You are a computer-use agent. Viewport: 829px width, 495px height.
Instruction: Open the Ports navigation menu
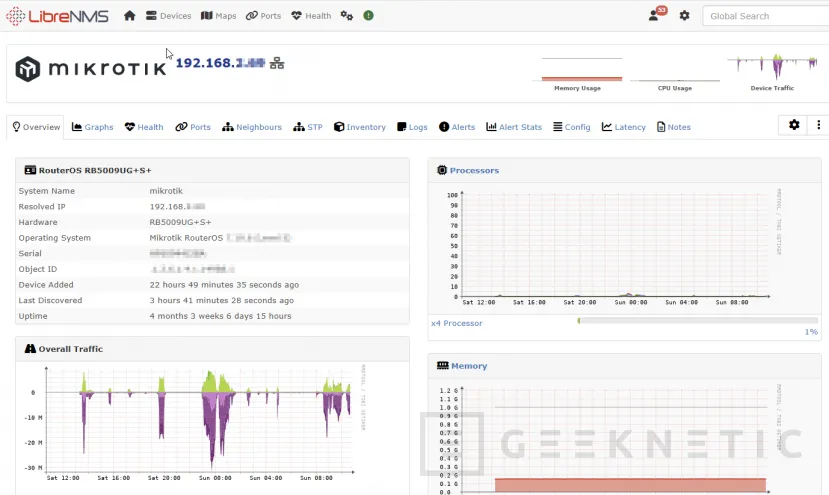coord(263,16)
